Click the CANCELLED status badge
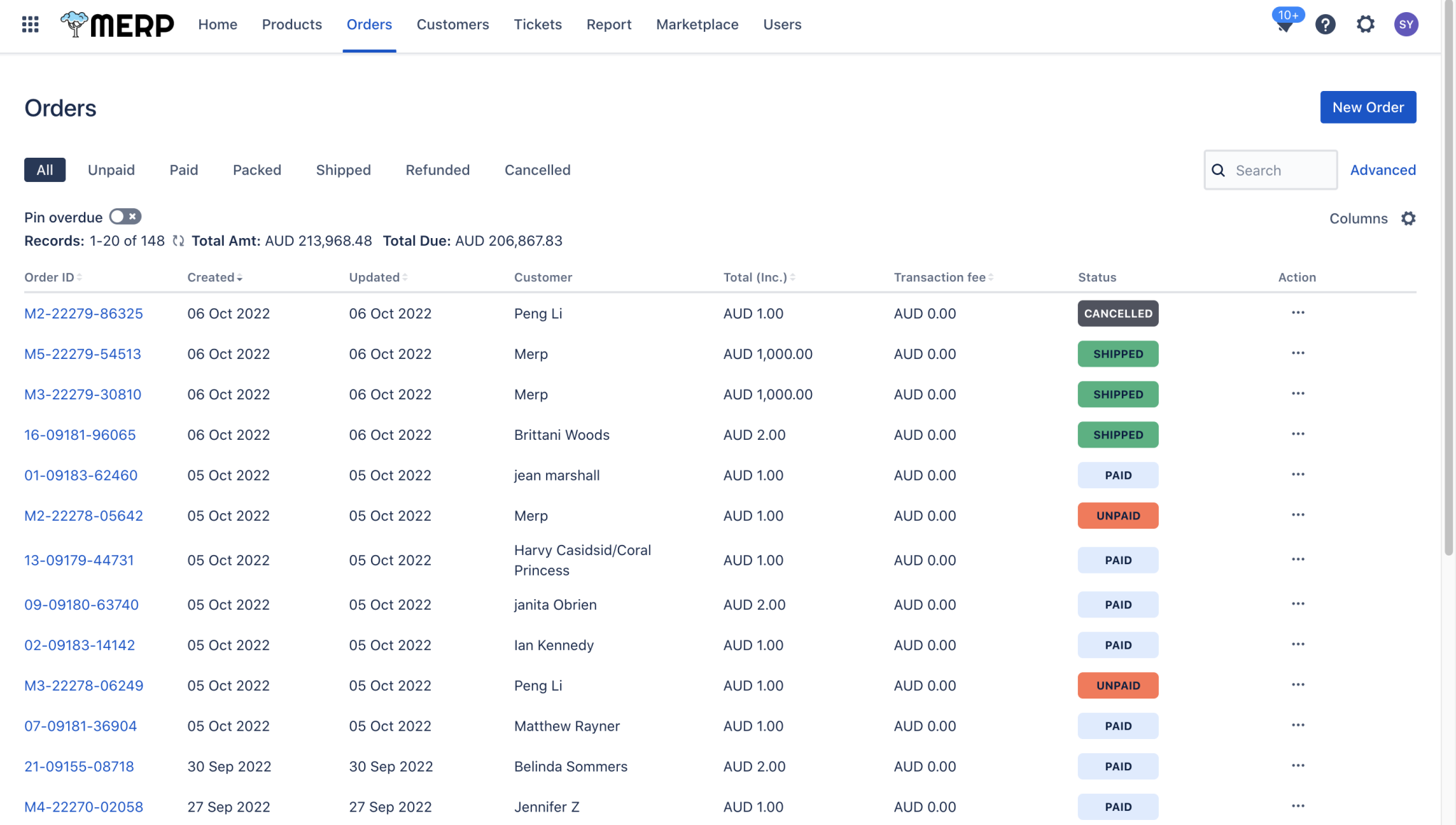This screenshot has height=825, width=1456. (x=1118, y=313)
